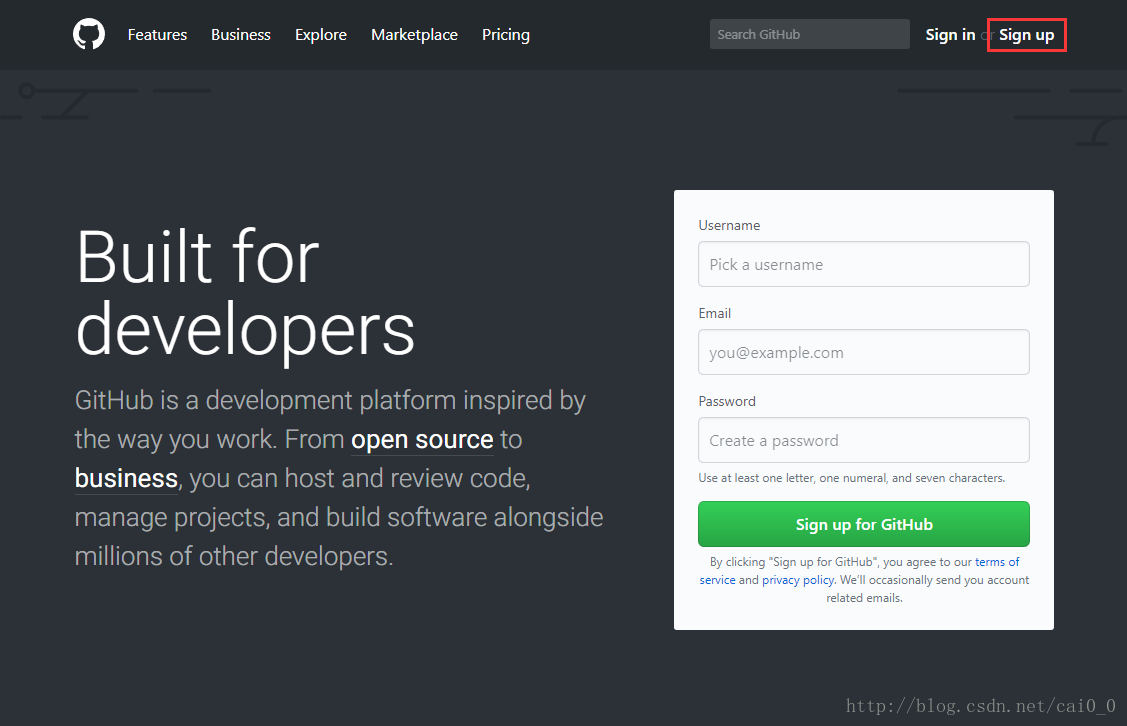Click the highlighted Sign up button

(1027, 34)
